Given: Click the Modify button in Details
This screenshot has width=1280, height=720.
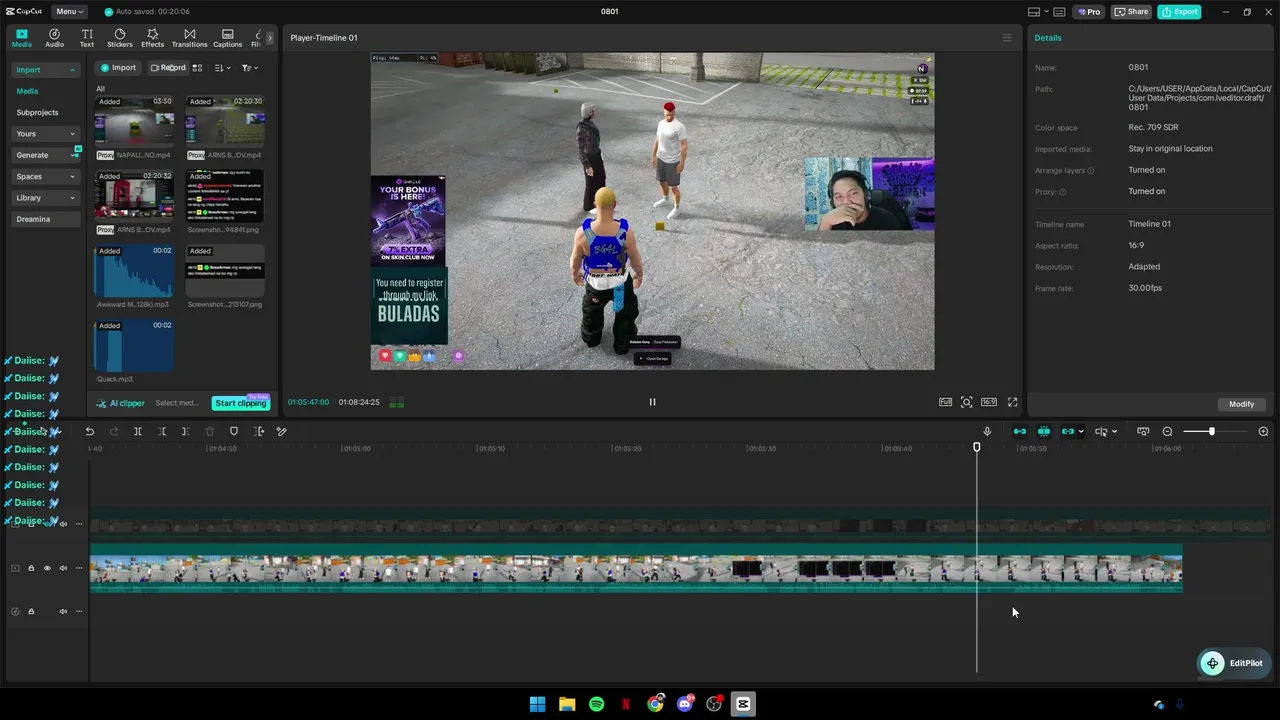Looking at the screenshot, I should tap(1241, 404).
